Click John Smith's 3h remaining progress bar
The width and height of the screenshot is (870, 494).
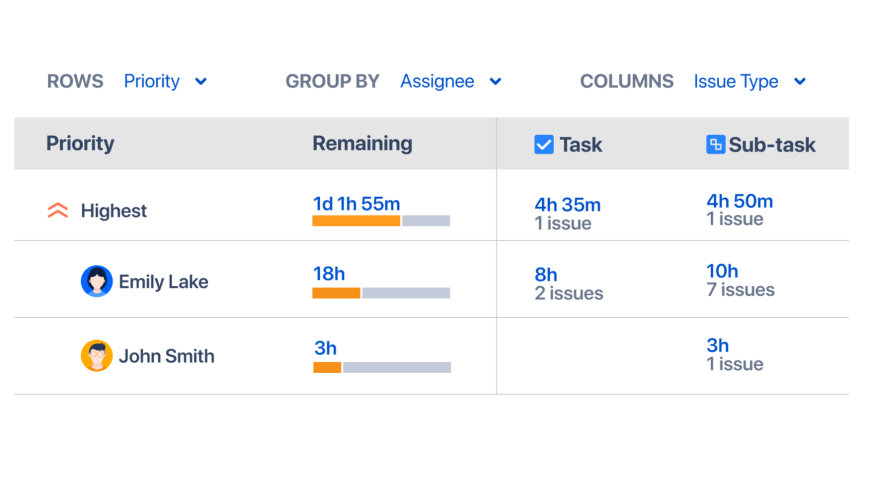(x=382, y=368)
